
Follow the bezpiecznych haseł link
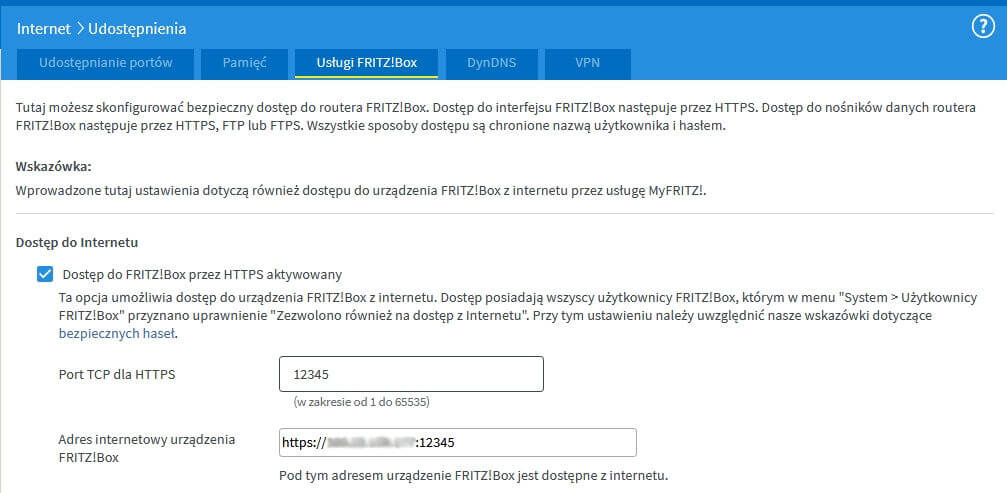116,334
